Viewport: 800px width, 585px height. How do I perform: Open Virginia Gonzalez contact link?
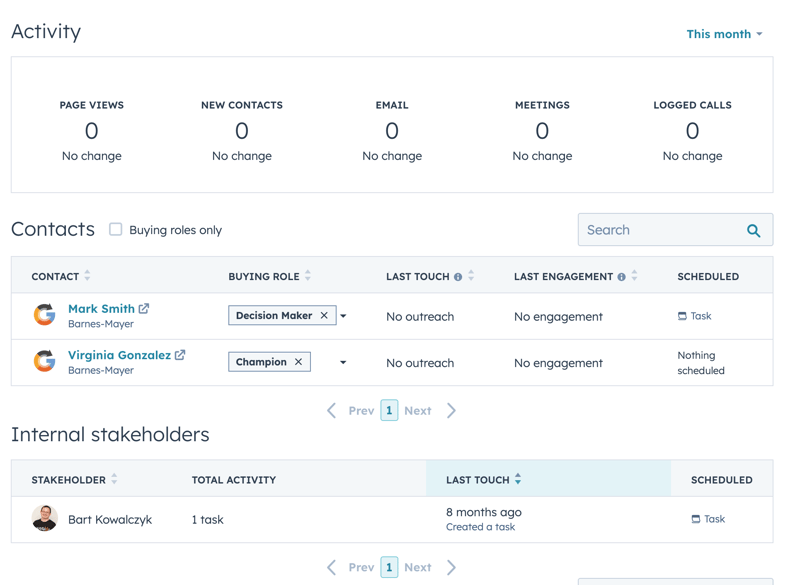pyautogui.click(x=119, y=355)
